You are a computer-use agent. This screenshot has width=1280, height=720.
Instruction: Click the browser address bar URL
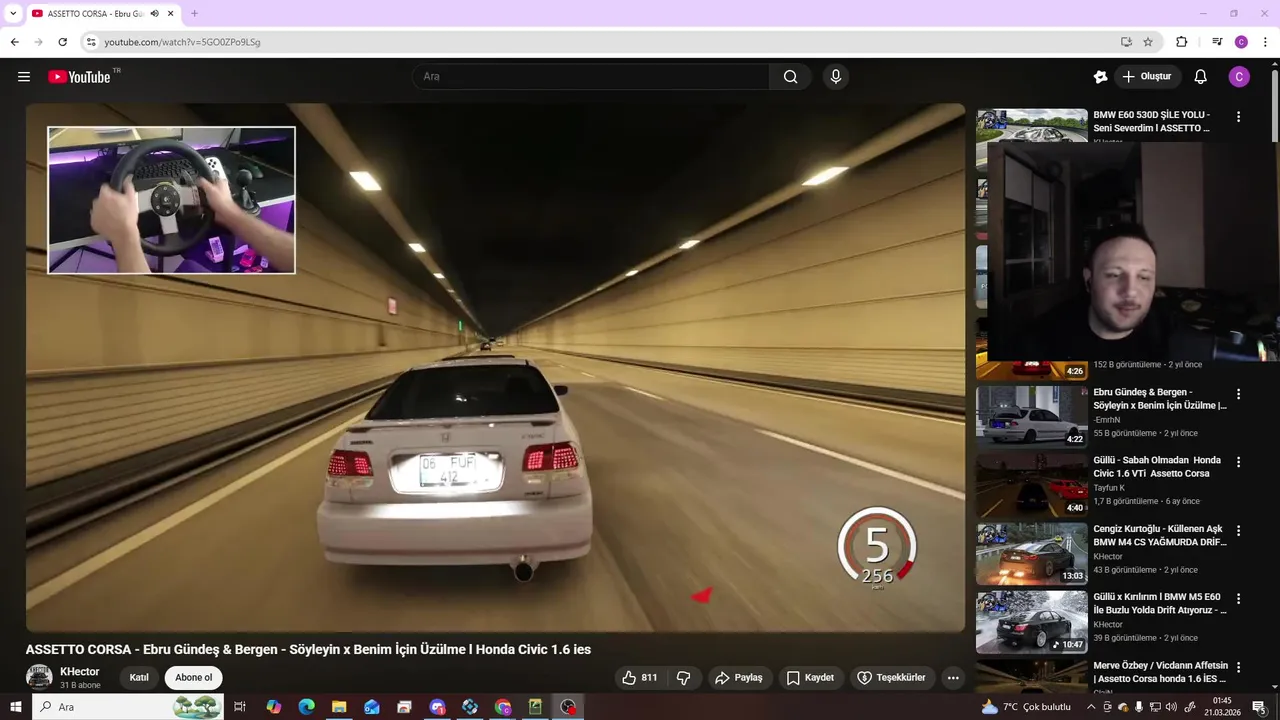[182, 42]
